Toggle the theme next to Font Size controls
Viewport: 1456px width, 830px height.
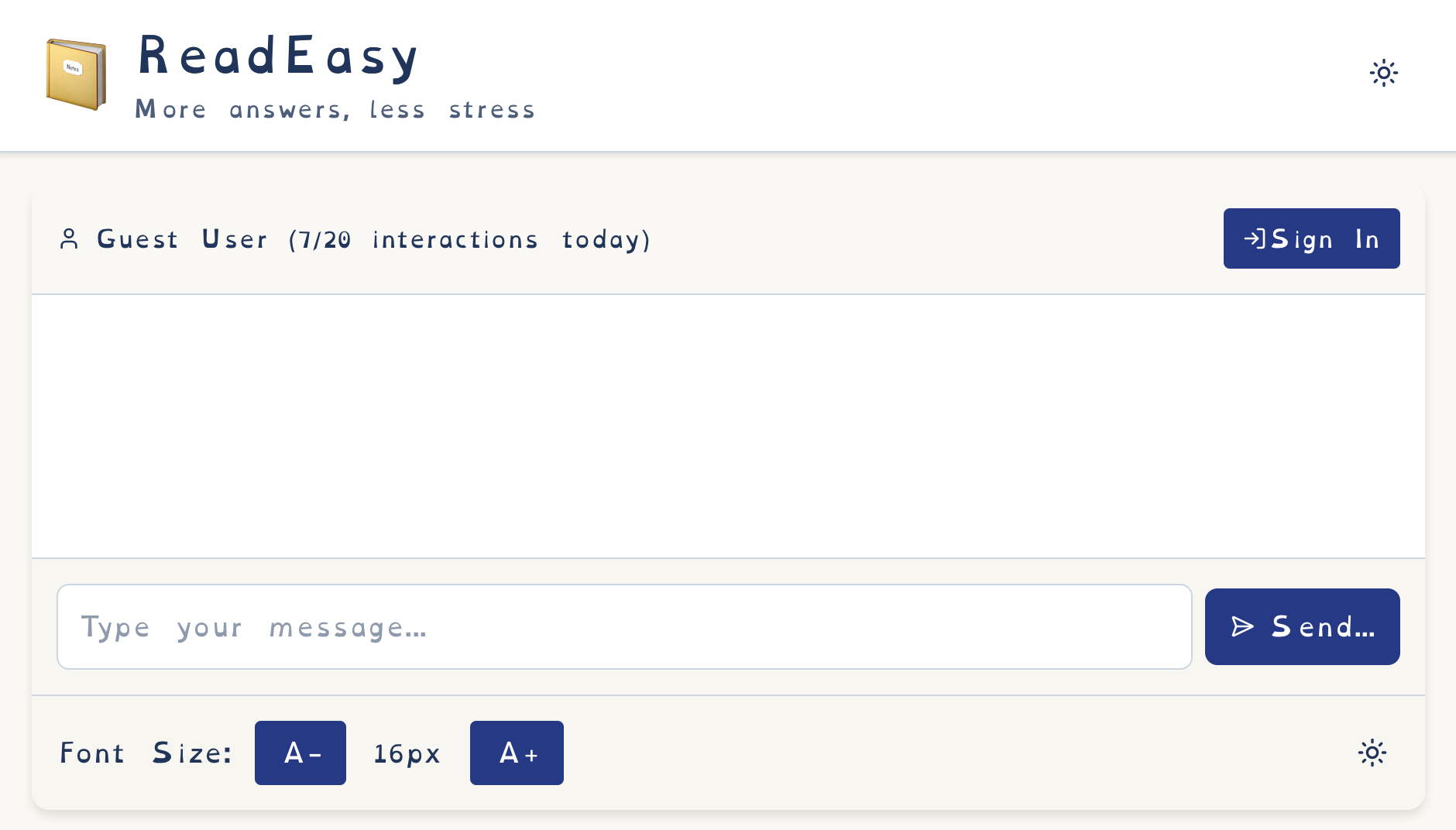point(1372,753)
